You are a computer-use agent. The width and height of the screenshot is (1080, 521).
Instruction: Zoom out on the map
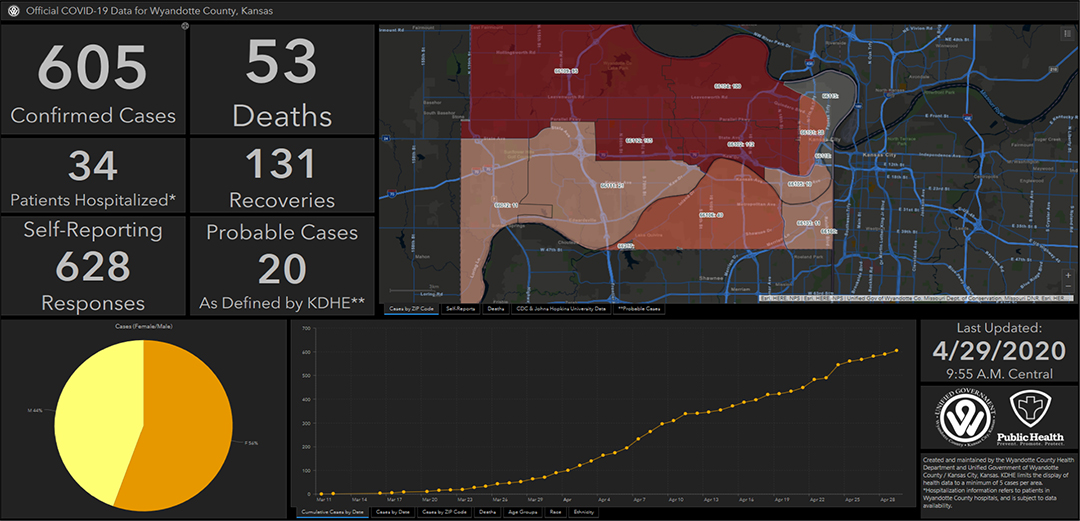(x=1068, y=287)
